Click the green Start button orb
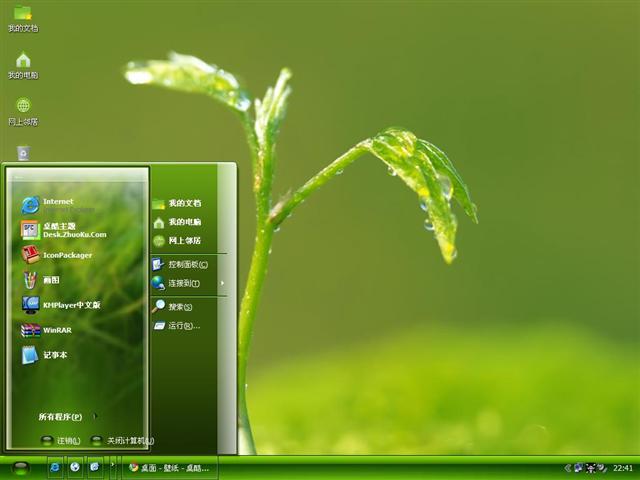 tap(20, 468)
